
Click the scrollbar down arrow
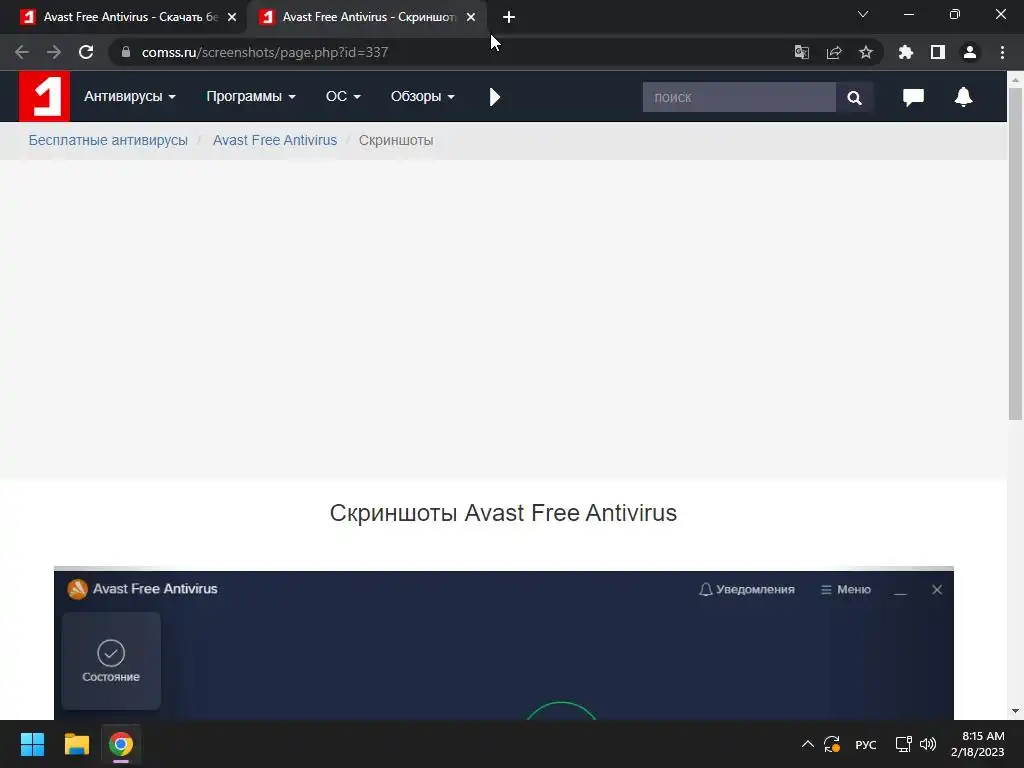click(1016, 711)
